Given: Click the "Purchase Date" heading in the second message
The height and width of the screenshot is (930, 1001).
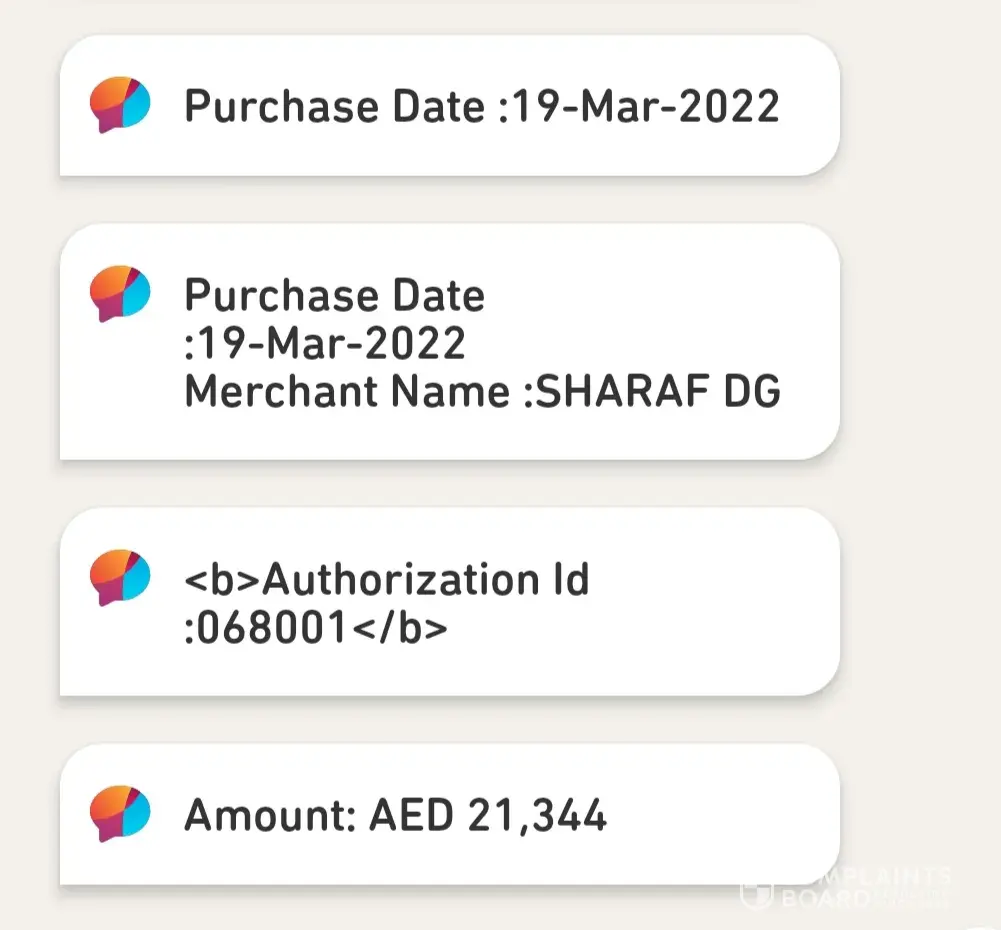Looking at the screenshot, I should (x=334, y=295).
